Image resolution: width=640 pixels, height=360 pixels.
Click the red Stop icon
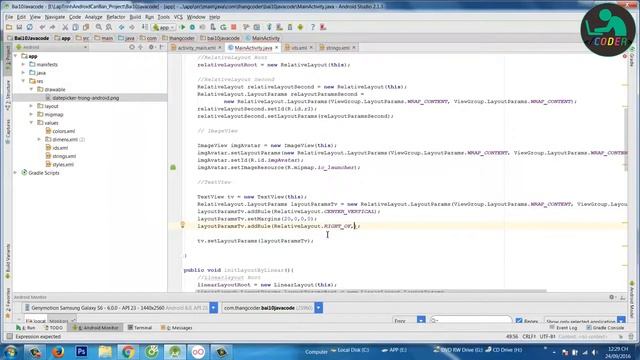click(233, 27)
